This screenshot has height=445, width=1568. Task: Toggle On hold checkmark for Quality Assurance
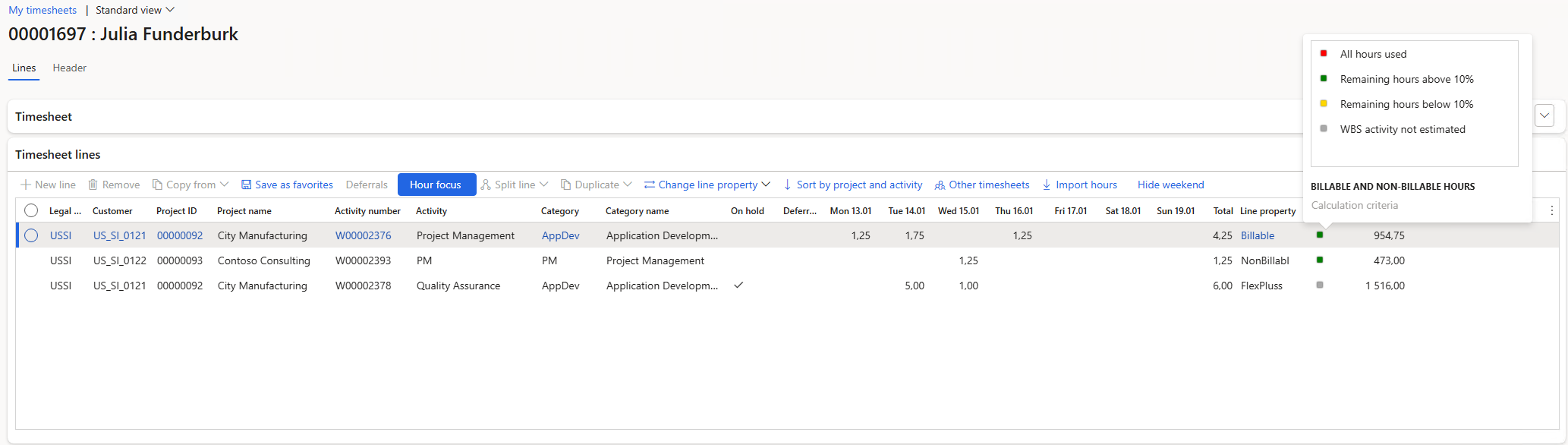pyautogui.click(x=738, y=286)
